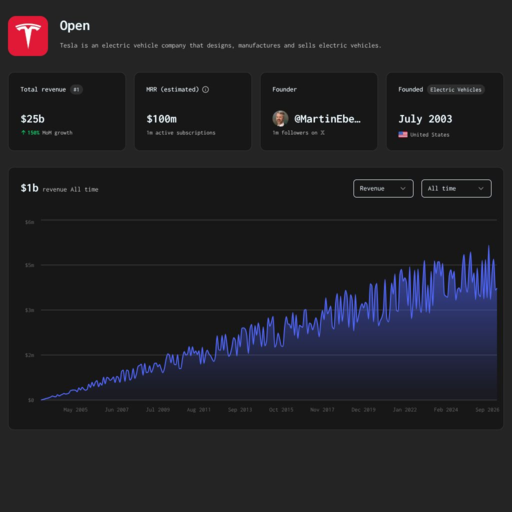Click the $25b total revenue value

click(33, 119)
